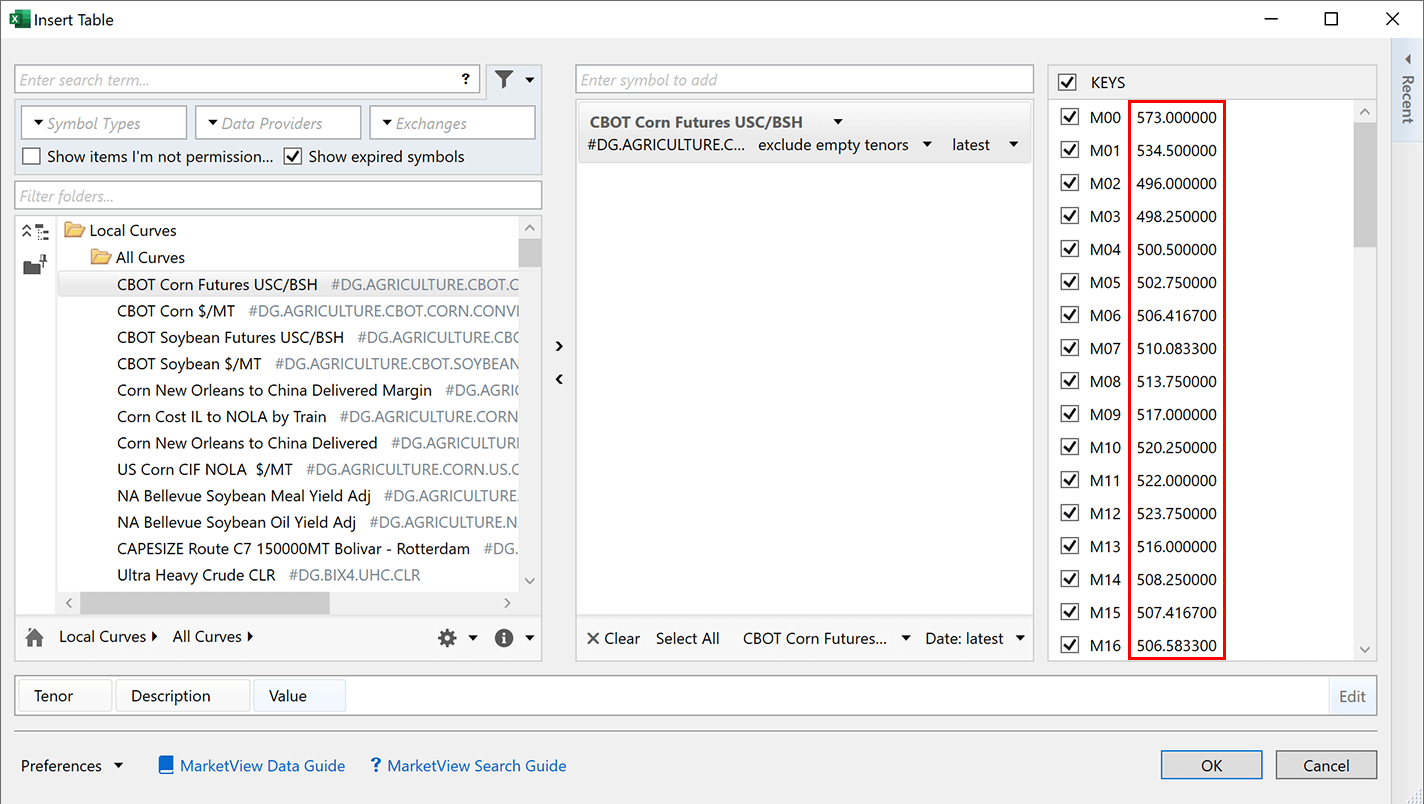Screen dimensions: 1424x804
Task: Toggle Show items I'm not permissioned
Action: (31, 156)
